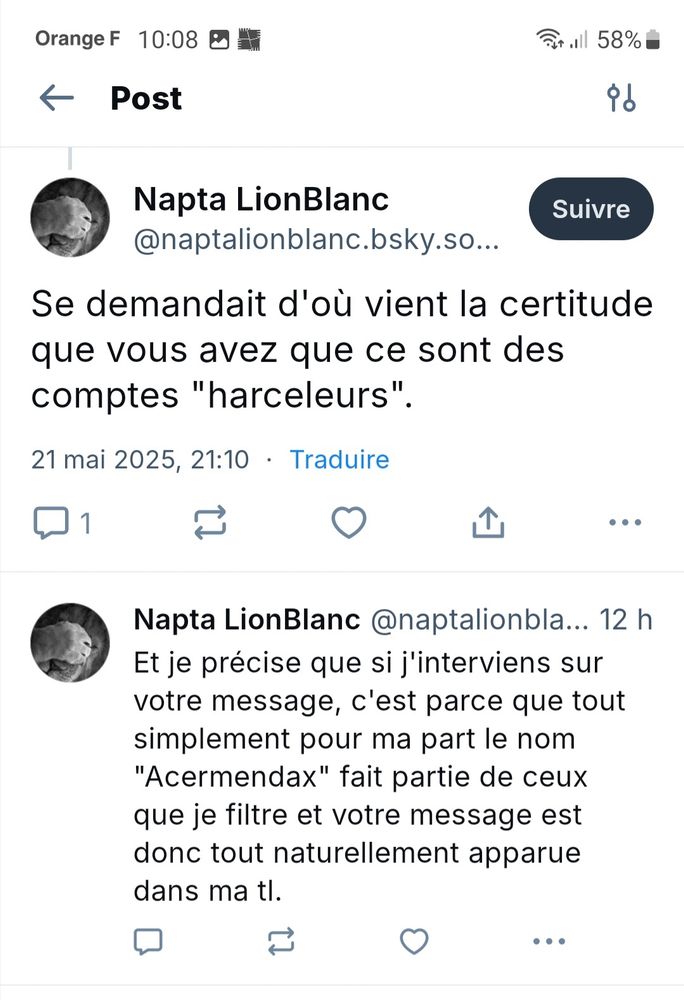Reply to the comment about Acermendax
The image size is (684, 1000).
click(149, 941)
